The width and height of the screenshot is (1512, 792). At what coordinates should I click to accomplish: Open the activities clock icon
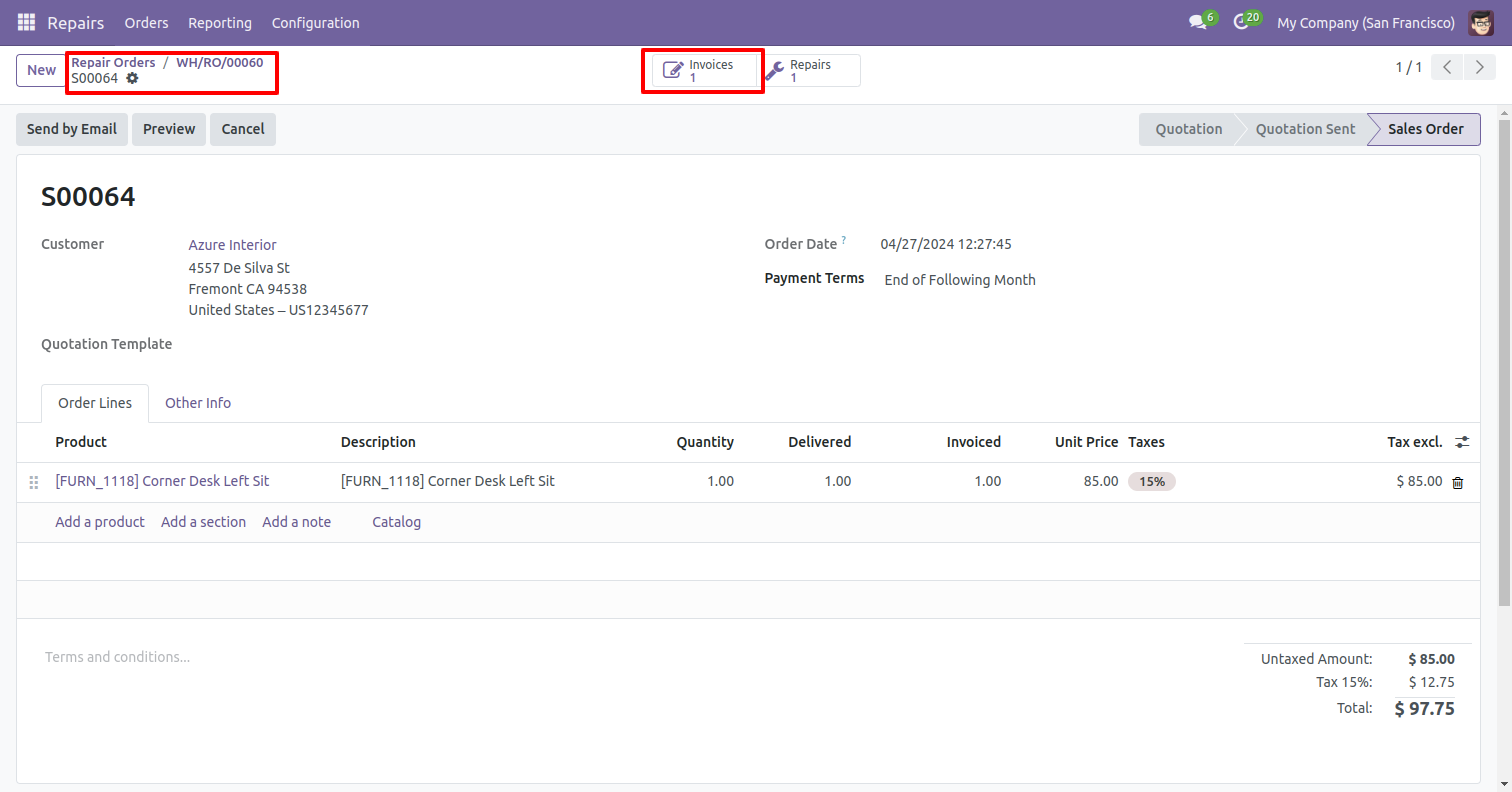point(1241,22)
